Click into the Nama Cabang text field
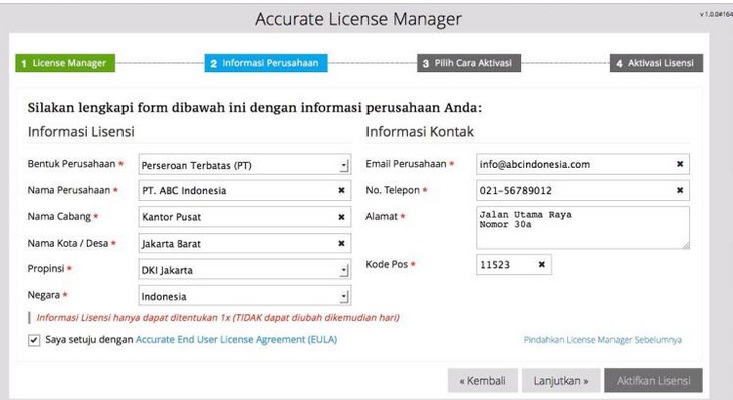 pyautogui.click(x=244, y=217)
